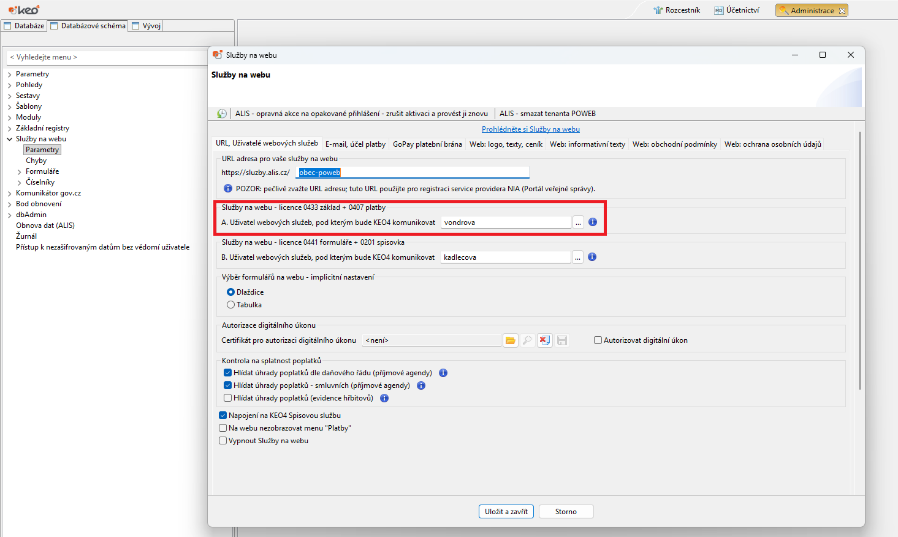The width and height of the screenshot is (898, 537).
Task: Check Na webu nezobrazovat menu Platby
Action: (x=223, y=428)
